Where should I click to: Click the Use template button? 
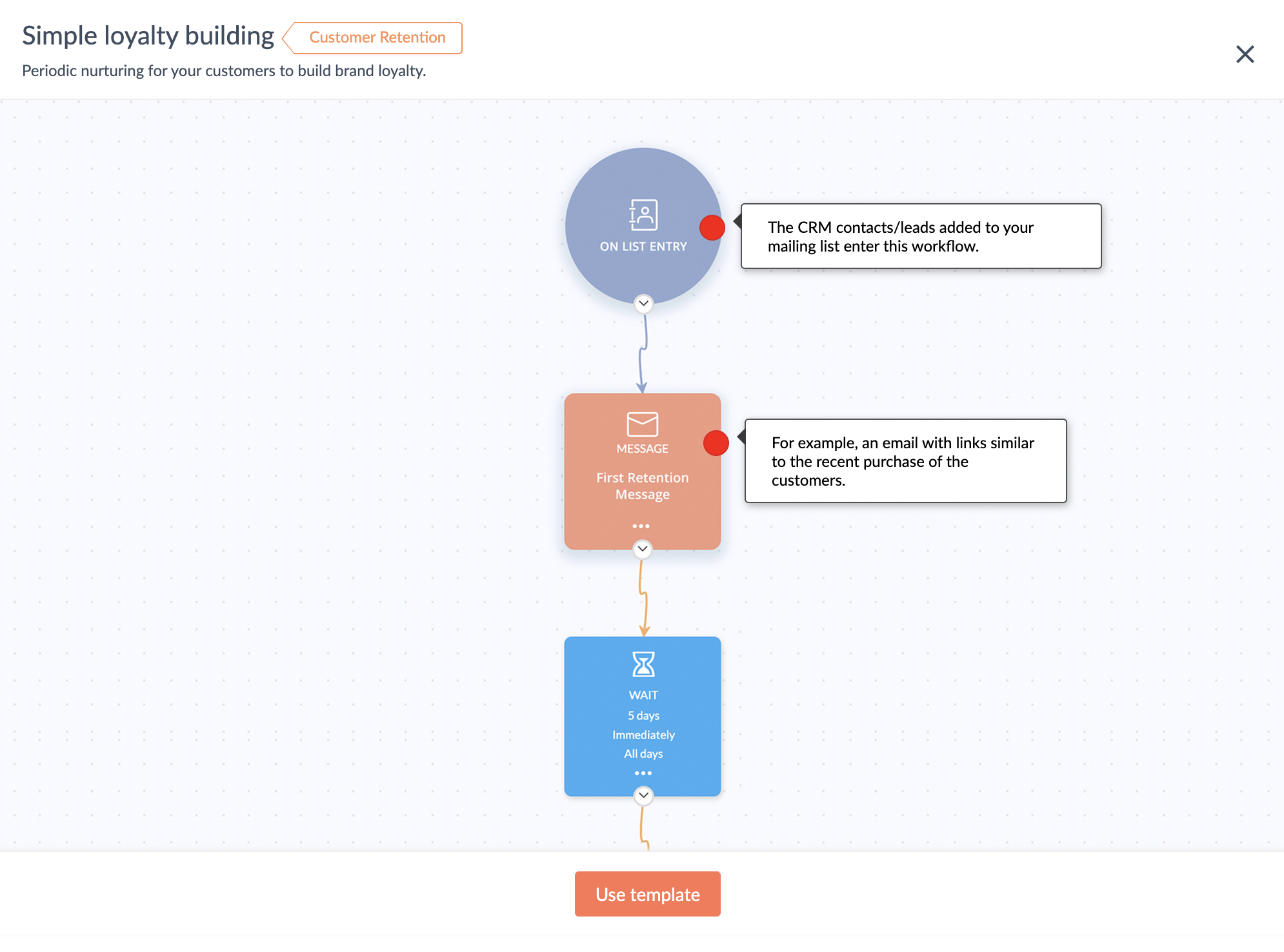647,894
